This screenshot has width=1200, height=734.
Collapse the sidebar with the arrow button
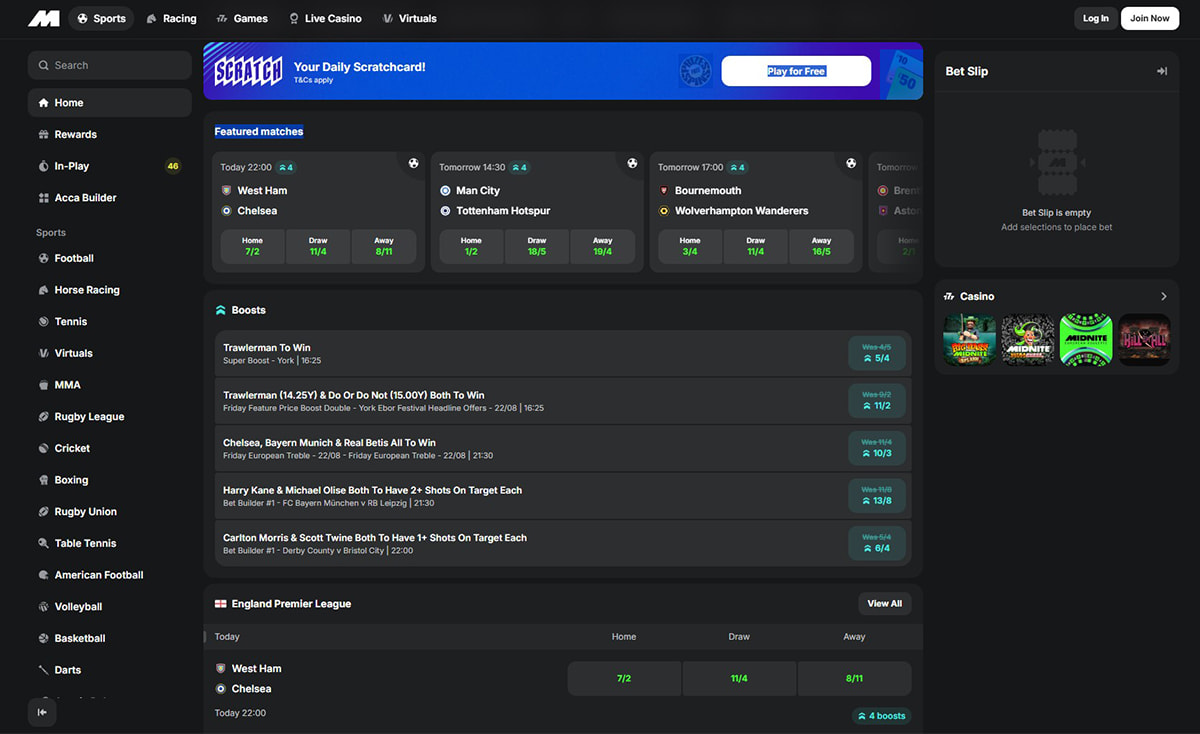[x=42, y=712]
